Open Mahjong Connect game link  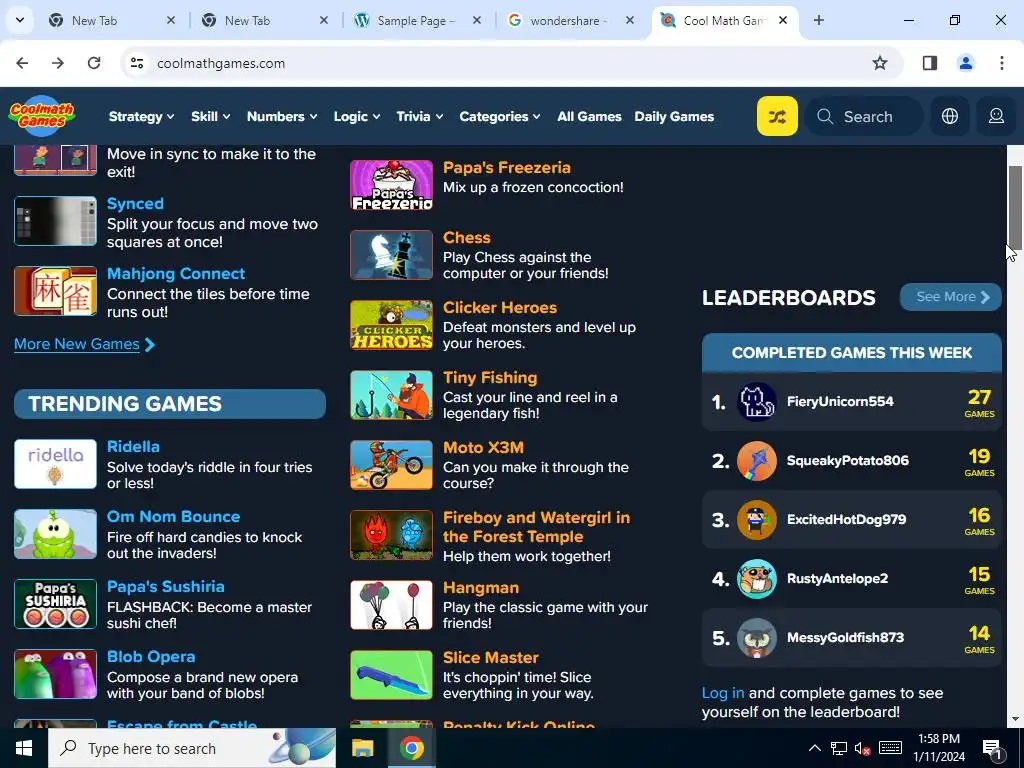pyautogui.click(x=176, y=274)
